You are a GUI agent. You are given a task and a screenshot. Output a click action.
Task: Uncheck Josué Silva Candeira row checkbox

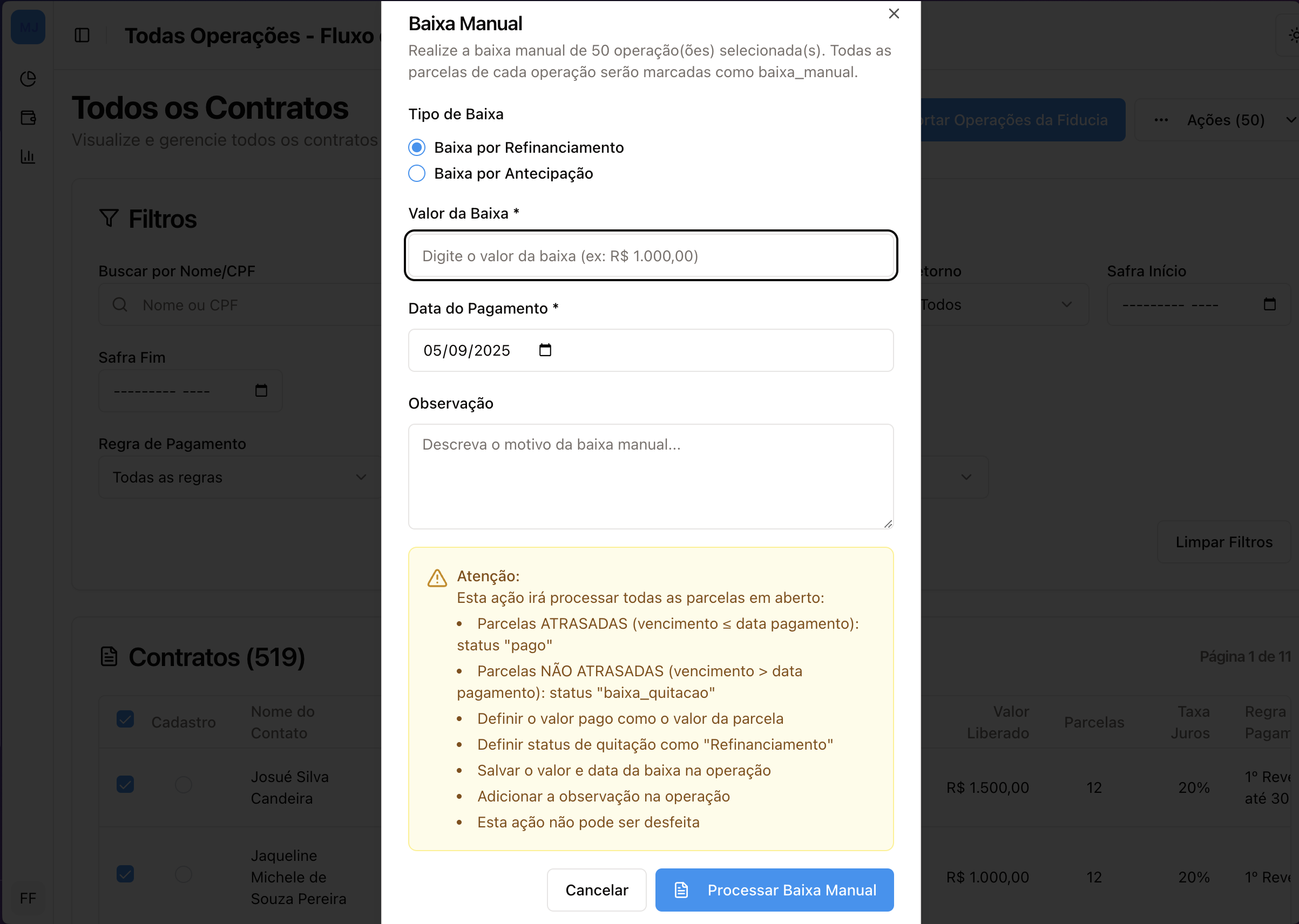(x=125, y=785)
